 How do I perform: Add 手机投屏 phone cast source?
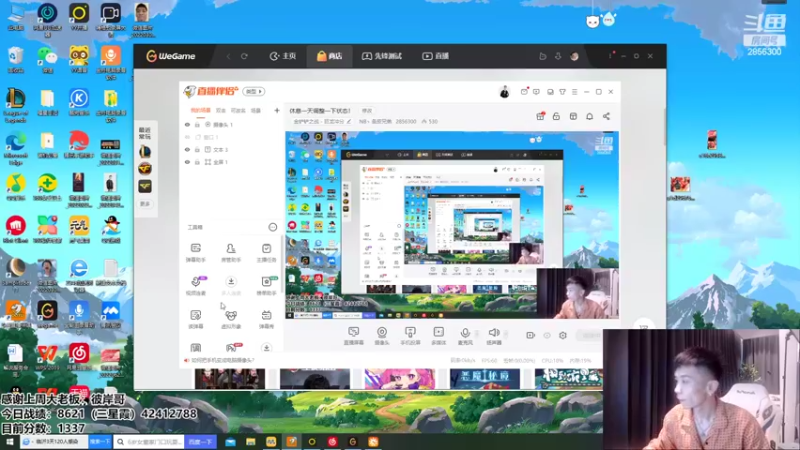[410, 336]
